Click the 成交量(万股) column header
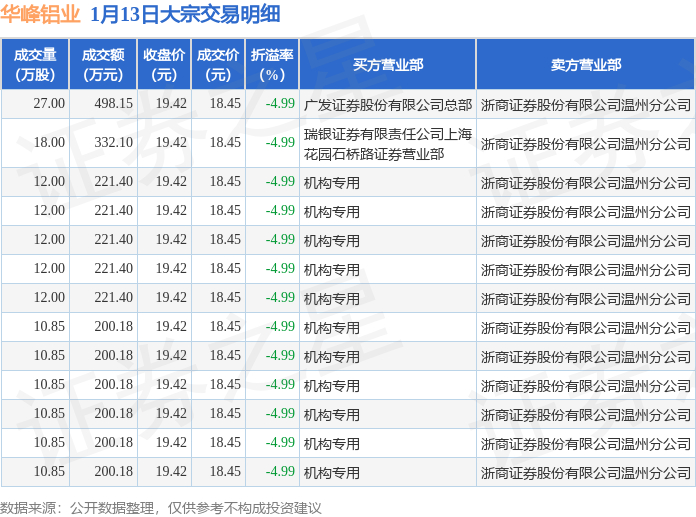Image resolution: width=696 pixels, height=517 pixels. pyautogui.click(x=35, y=64)
